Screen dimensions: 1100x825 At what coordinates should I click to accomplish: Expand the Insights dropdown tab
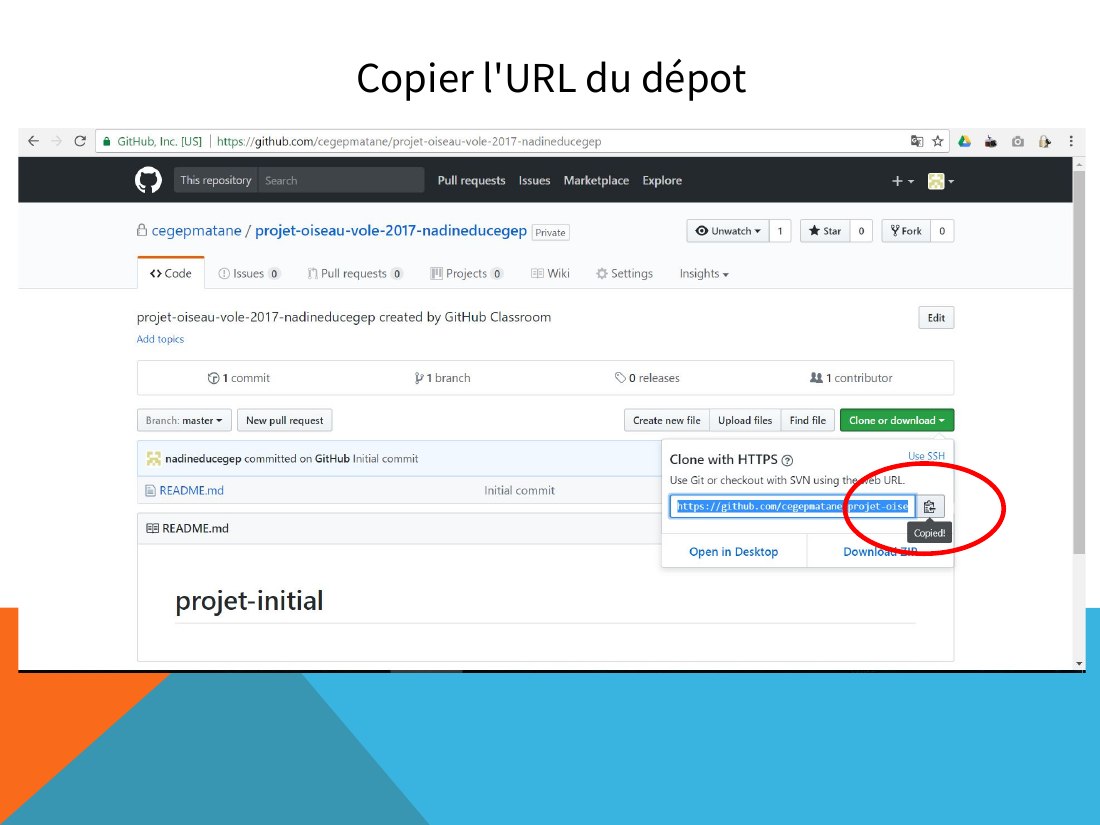[704, 274]
